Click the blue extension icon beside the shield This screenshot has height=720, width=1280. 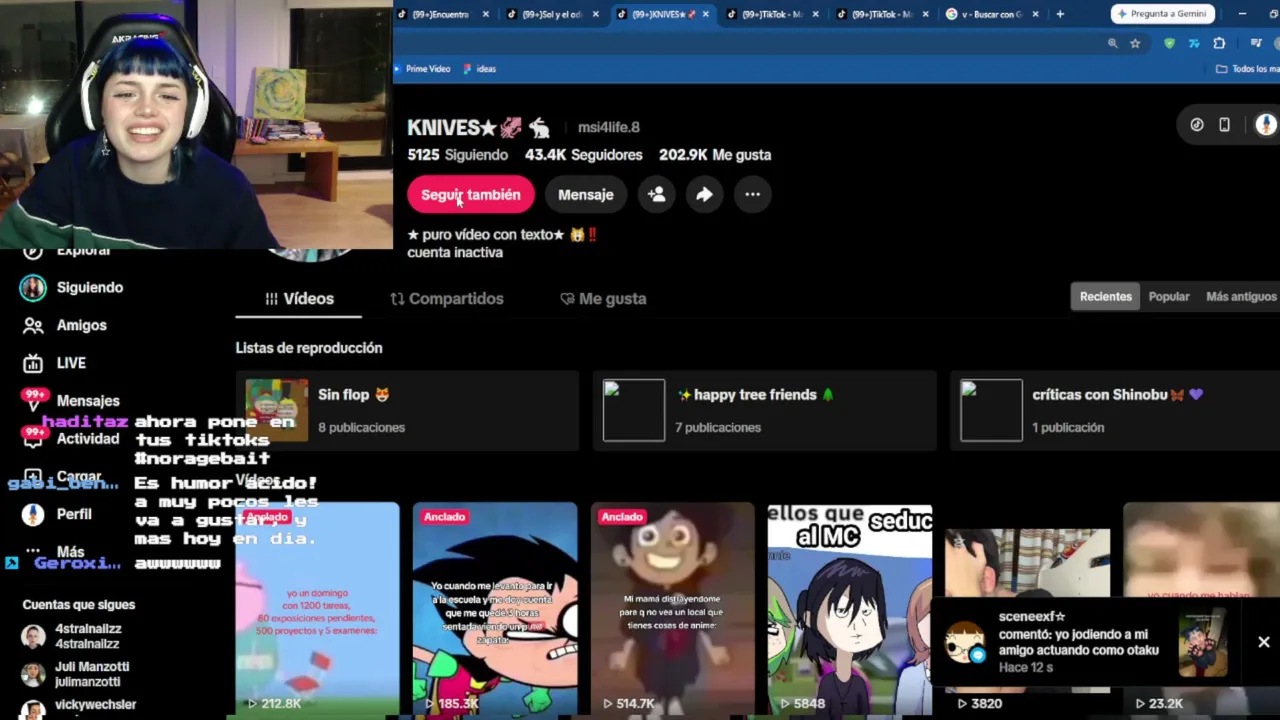pyautogui.click(x=1194, y=43)
